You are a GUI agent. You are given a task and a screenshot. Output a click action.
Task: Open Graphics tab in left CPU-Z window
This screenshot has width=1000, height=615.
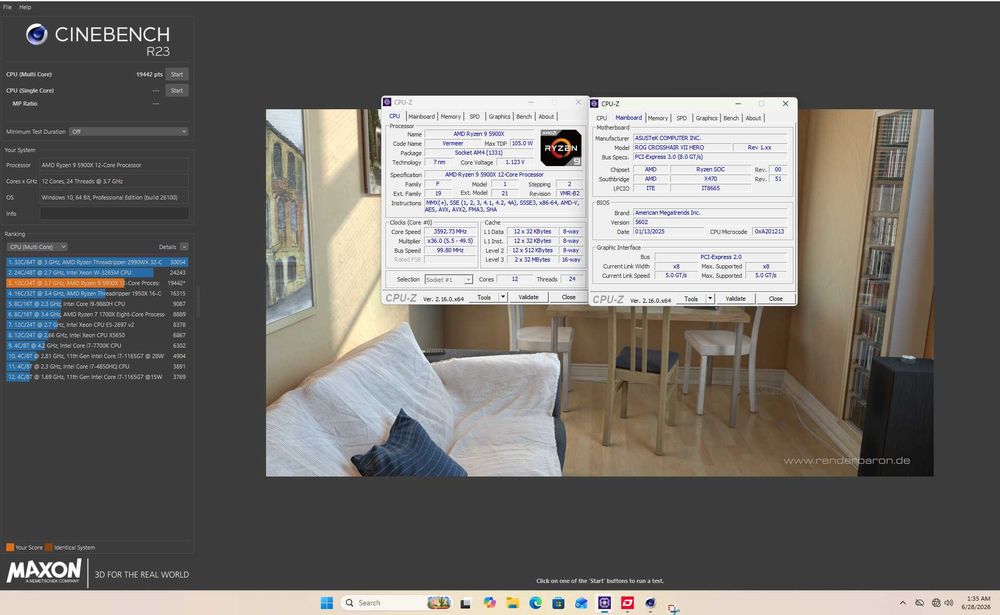coord(499,116)
